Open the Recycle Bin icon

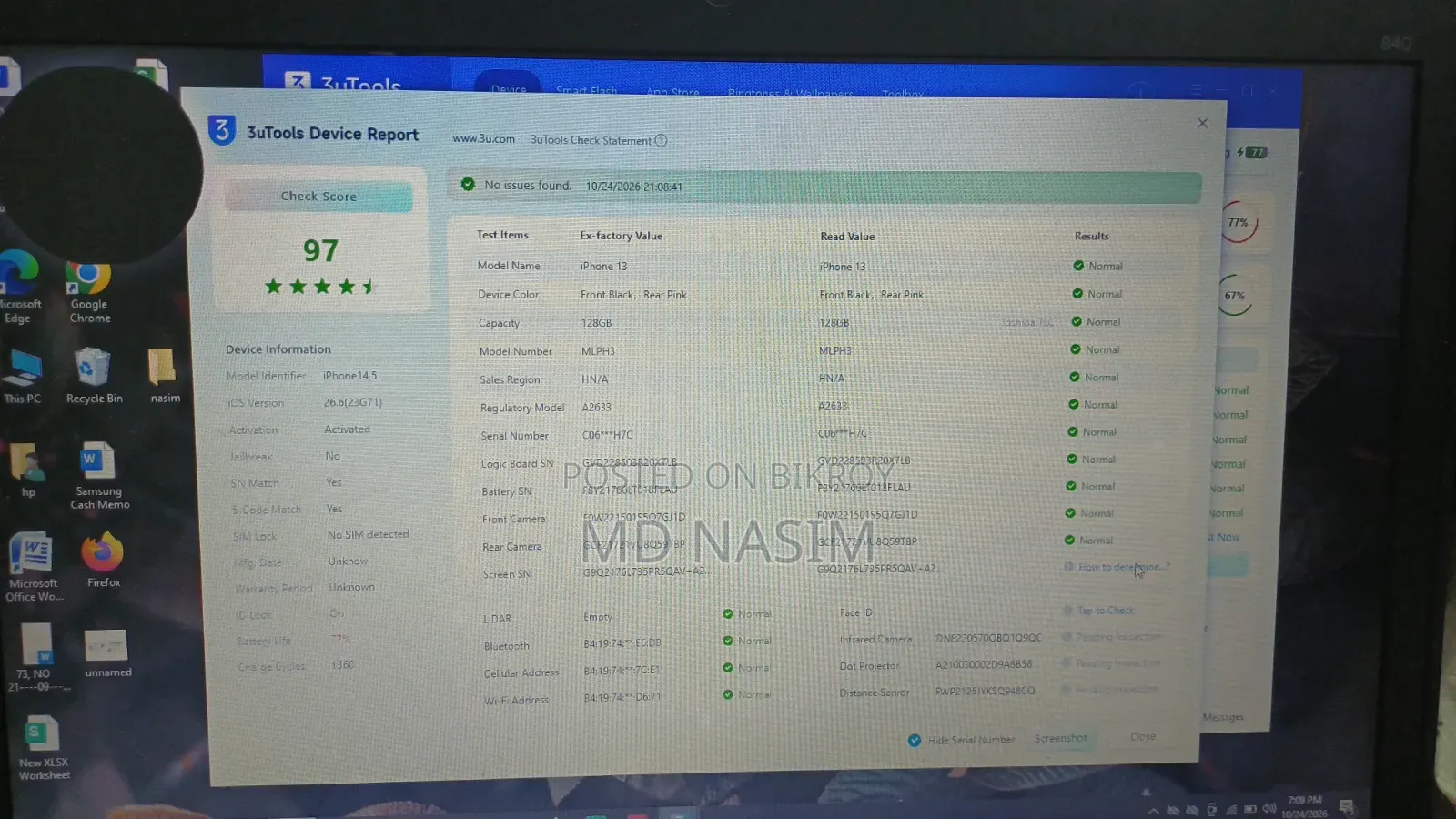click(x=94, y=376)
